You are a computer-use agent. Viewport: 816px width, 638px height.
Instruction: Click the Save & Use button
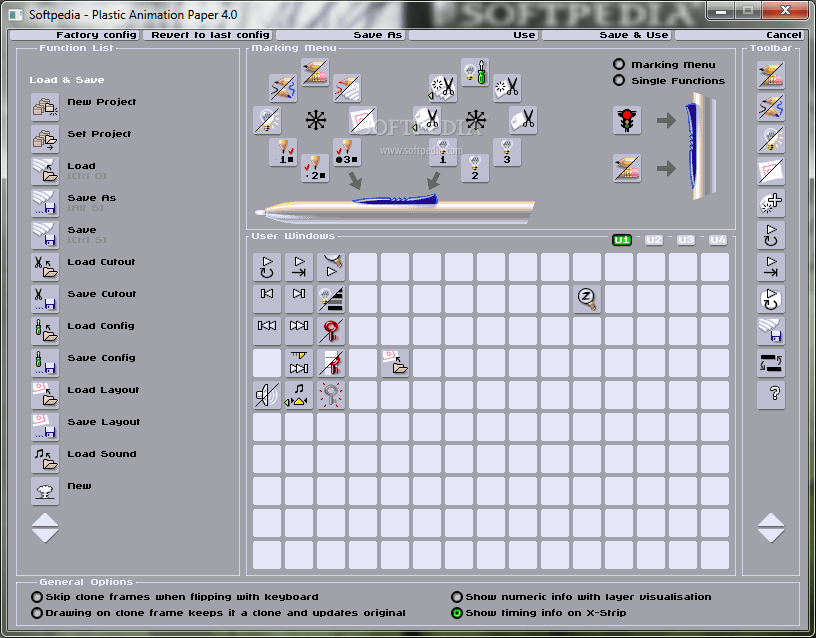click(x=606, y=35)
